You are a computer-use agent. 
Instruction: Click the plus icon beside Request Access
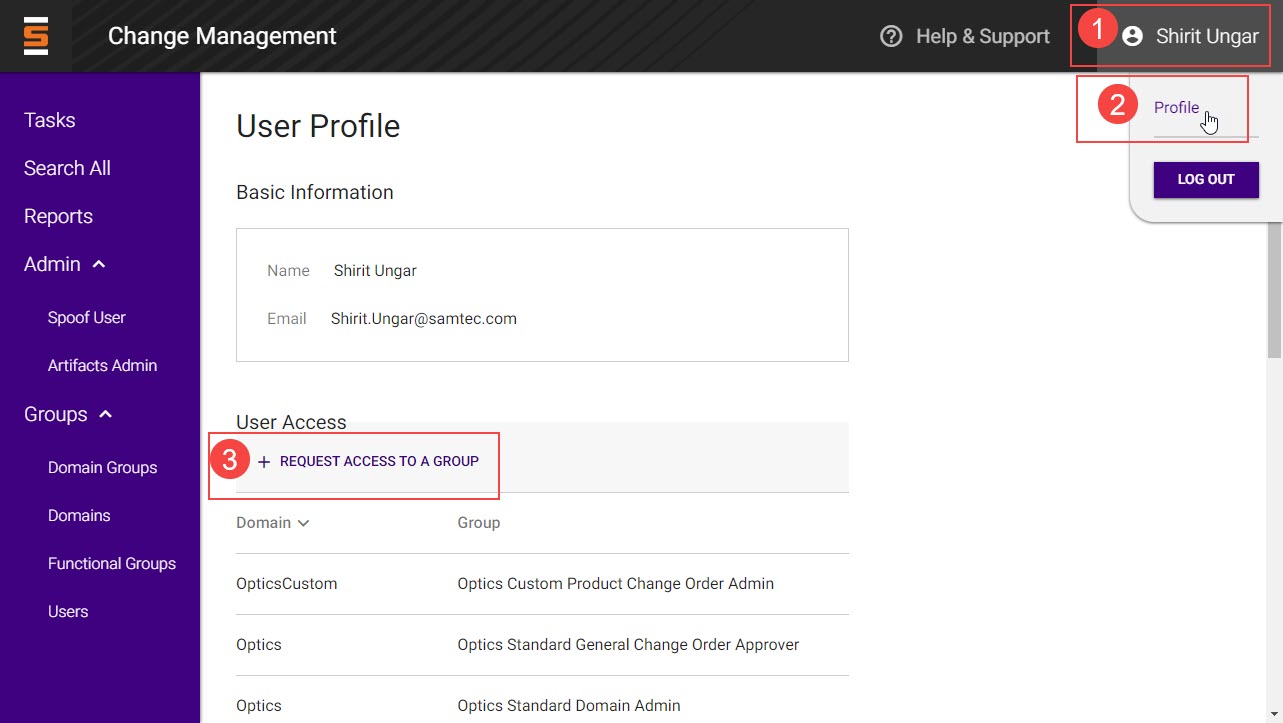[264, 462]
